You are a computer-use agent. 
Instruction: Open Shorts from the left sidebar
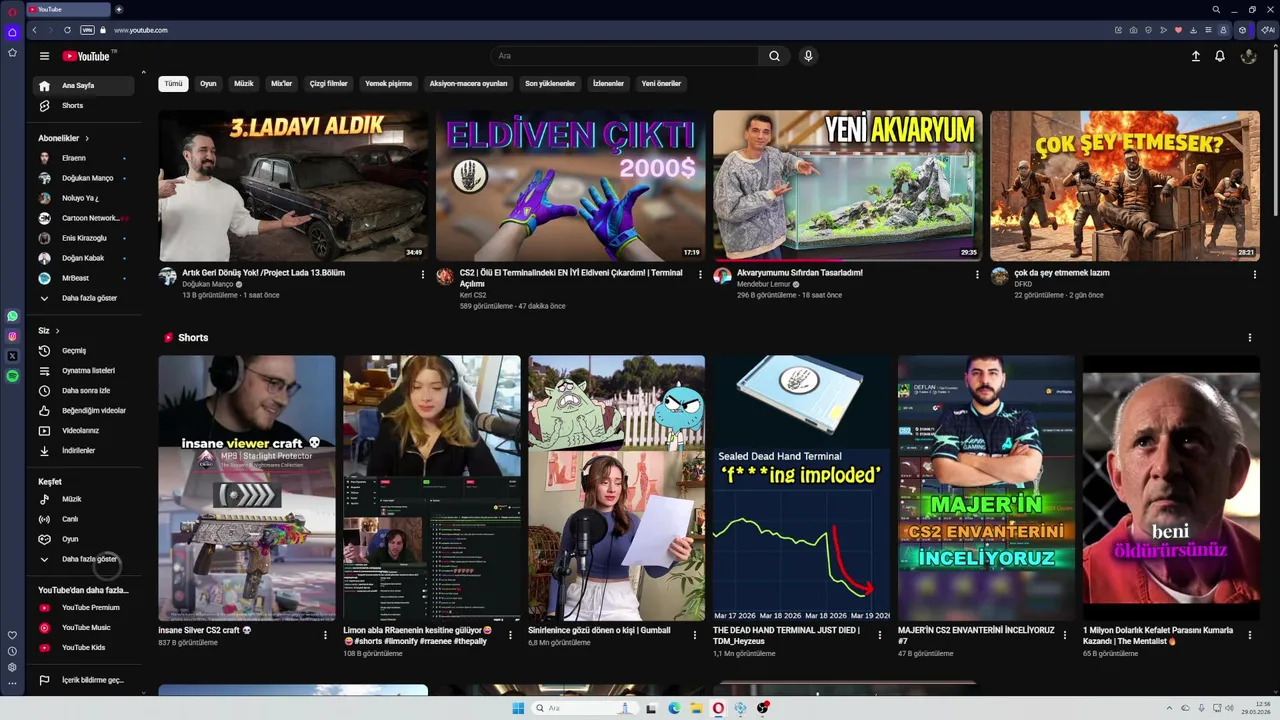pyautogui.click(x=84, y=106)
